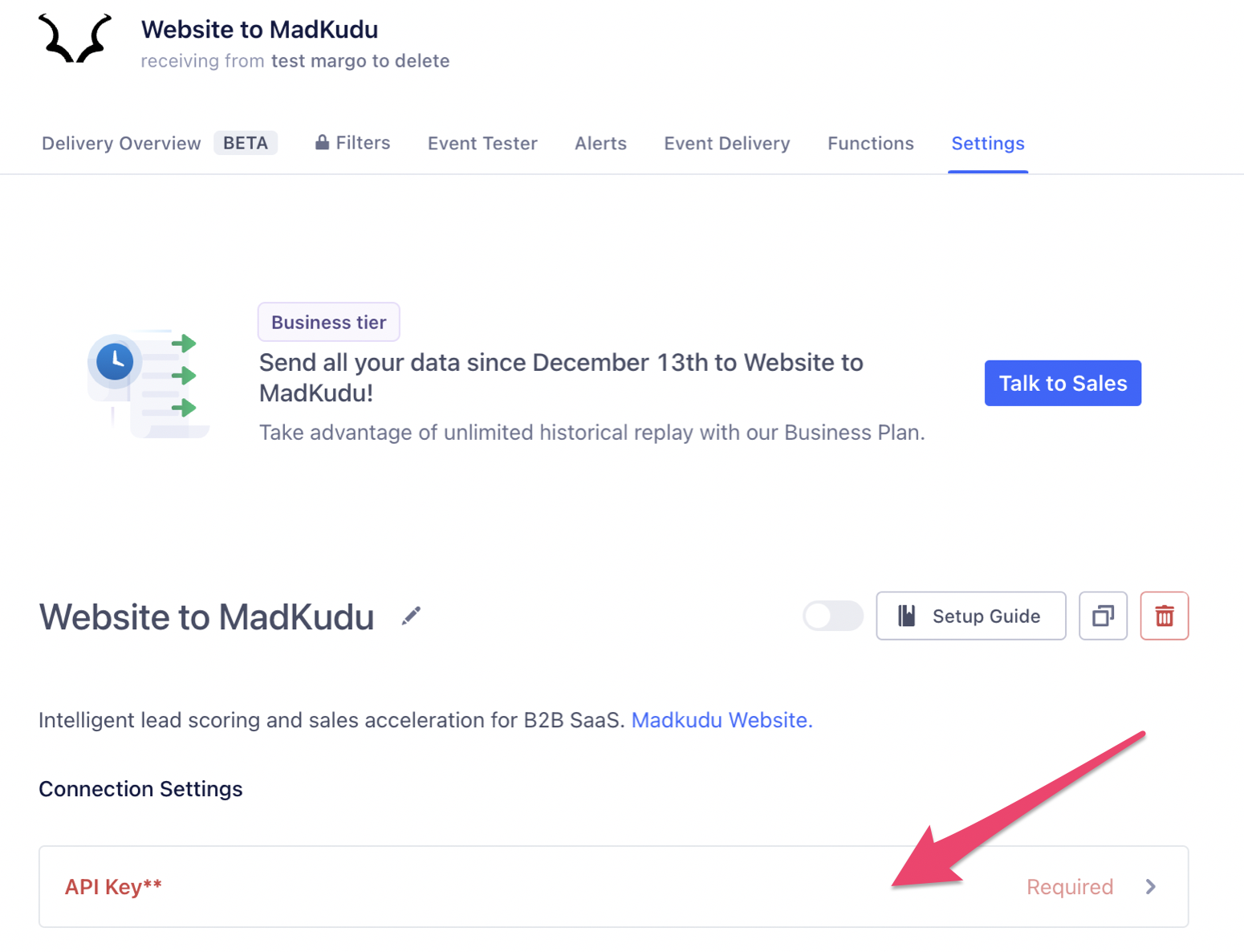Open the Madkudu Website link

pyautogui.click(x=722, y=720)
